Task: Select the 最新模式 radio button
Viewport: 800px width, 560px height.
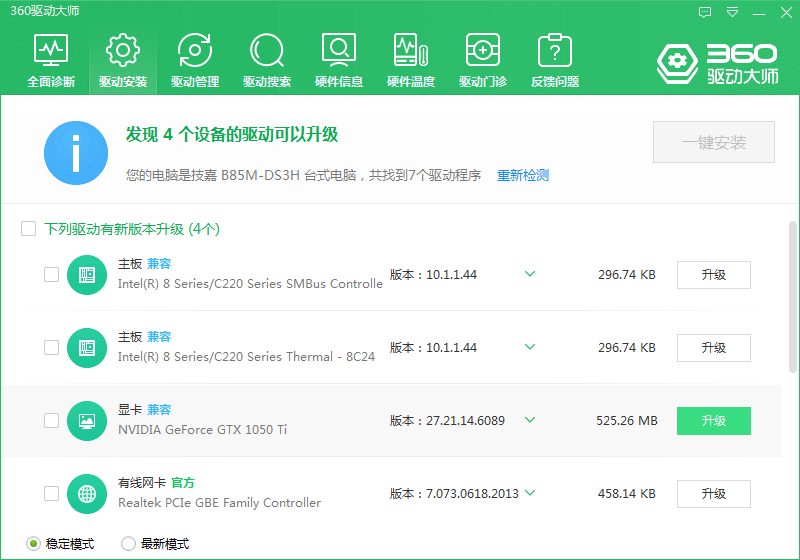Action: tap(129, 544)
